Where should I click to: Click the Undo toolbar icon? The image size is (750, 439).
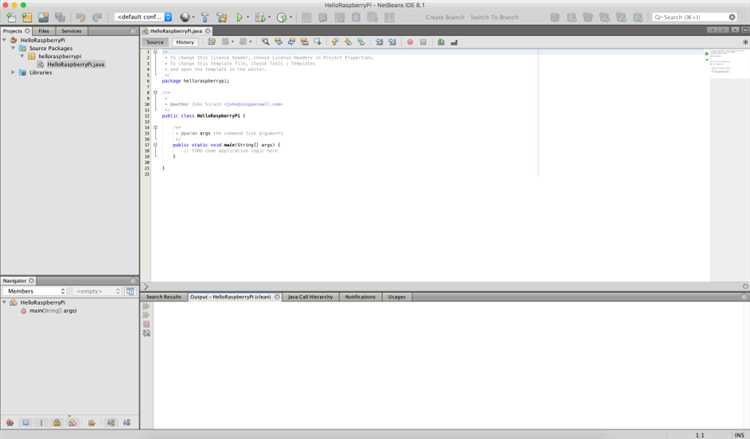(80, 18)
